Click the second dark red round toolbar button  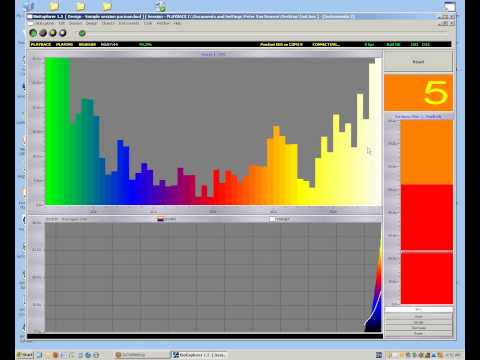(43, 33)
